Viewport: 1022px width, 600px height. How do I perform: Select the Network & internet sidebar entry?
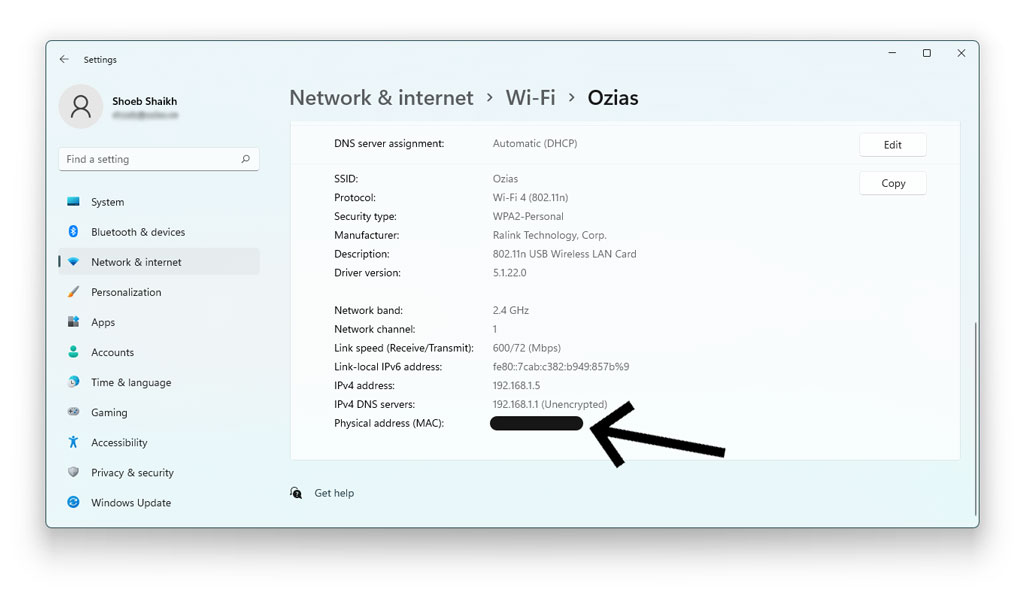click(136, 261)
